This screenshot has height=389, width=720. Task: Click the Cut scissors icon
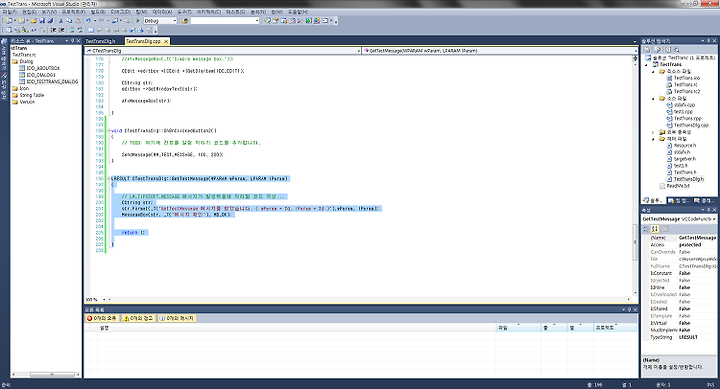(x=61, y=21)
